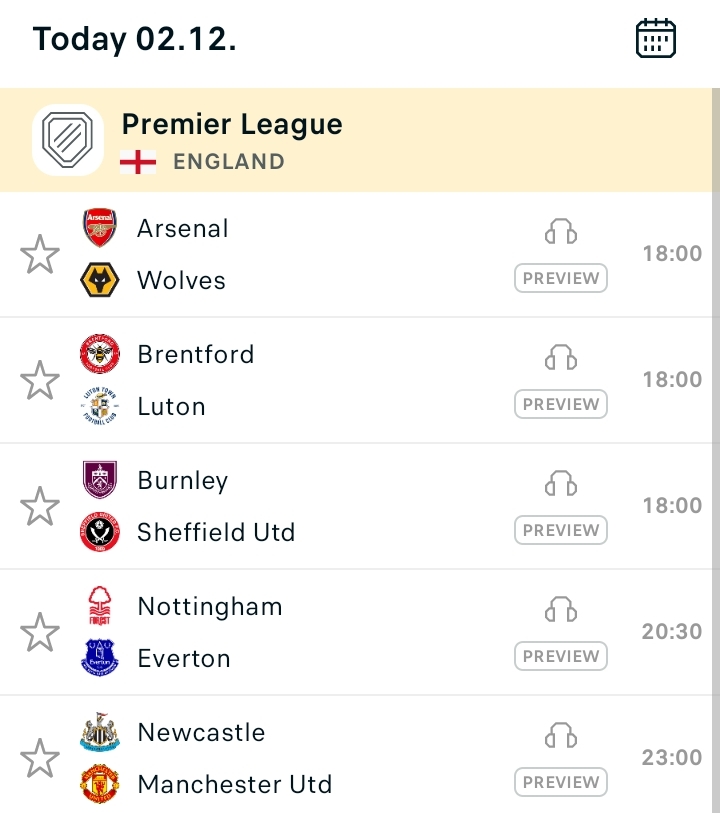The width and height of the screenshot is (720, 813).
Task: Click the Premier League shield logo
Action: coord(68,140)
